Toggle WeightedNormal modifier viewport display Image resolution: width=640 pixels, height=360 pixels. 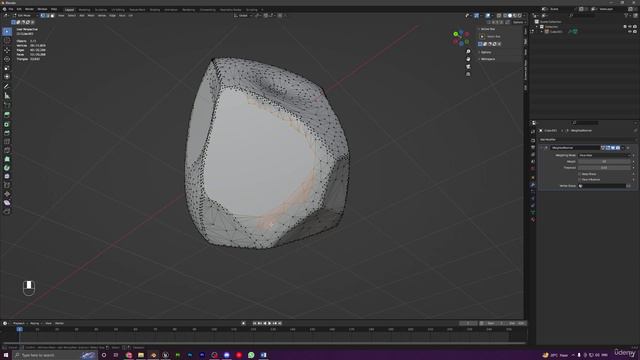[613, 148]
